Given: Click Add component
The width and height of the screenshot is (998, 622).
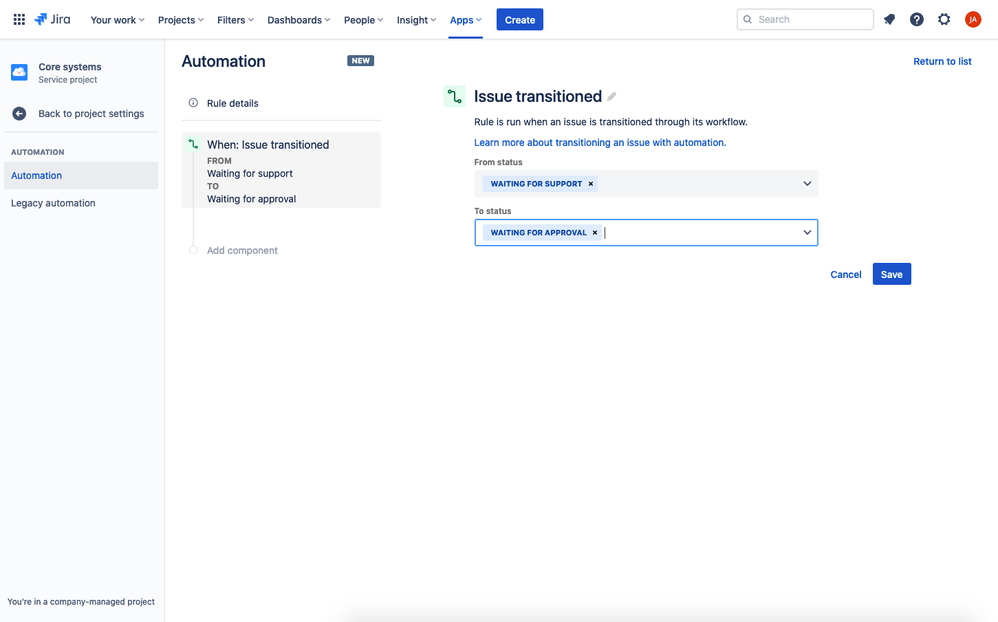Looking at the screenshot, I should pos(242,250).
